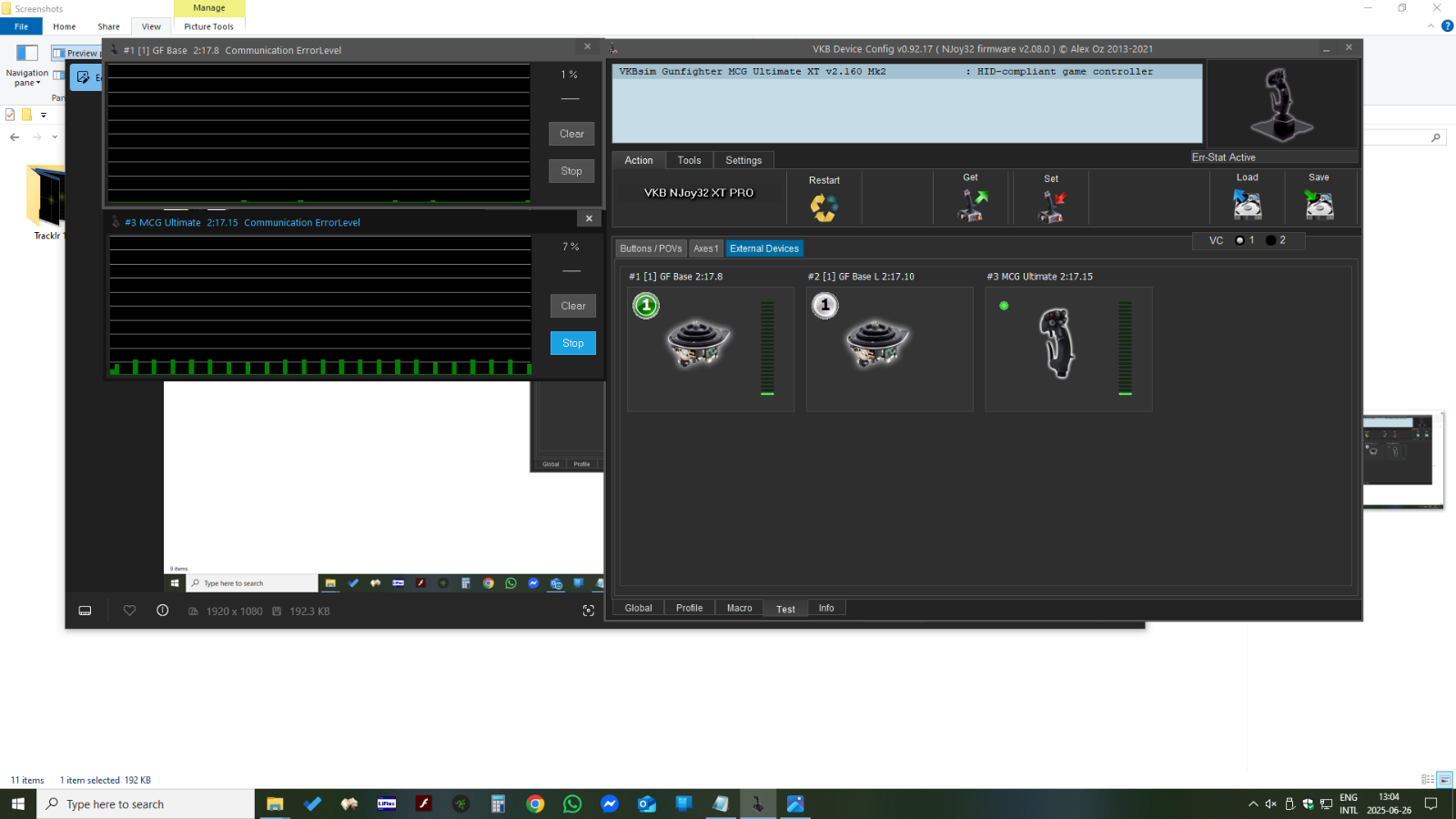Screen dimensions: 1456x819
Task: Go back in File Explorer navigation
Action: click(15, 137)
